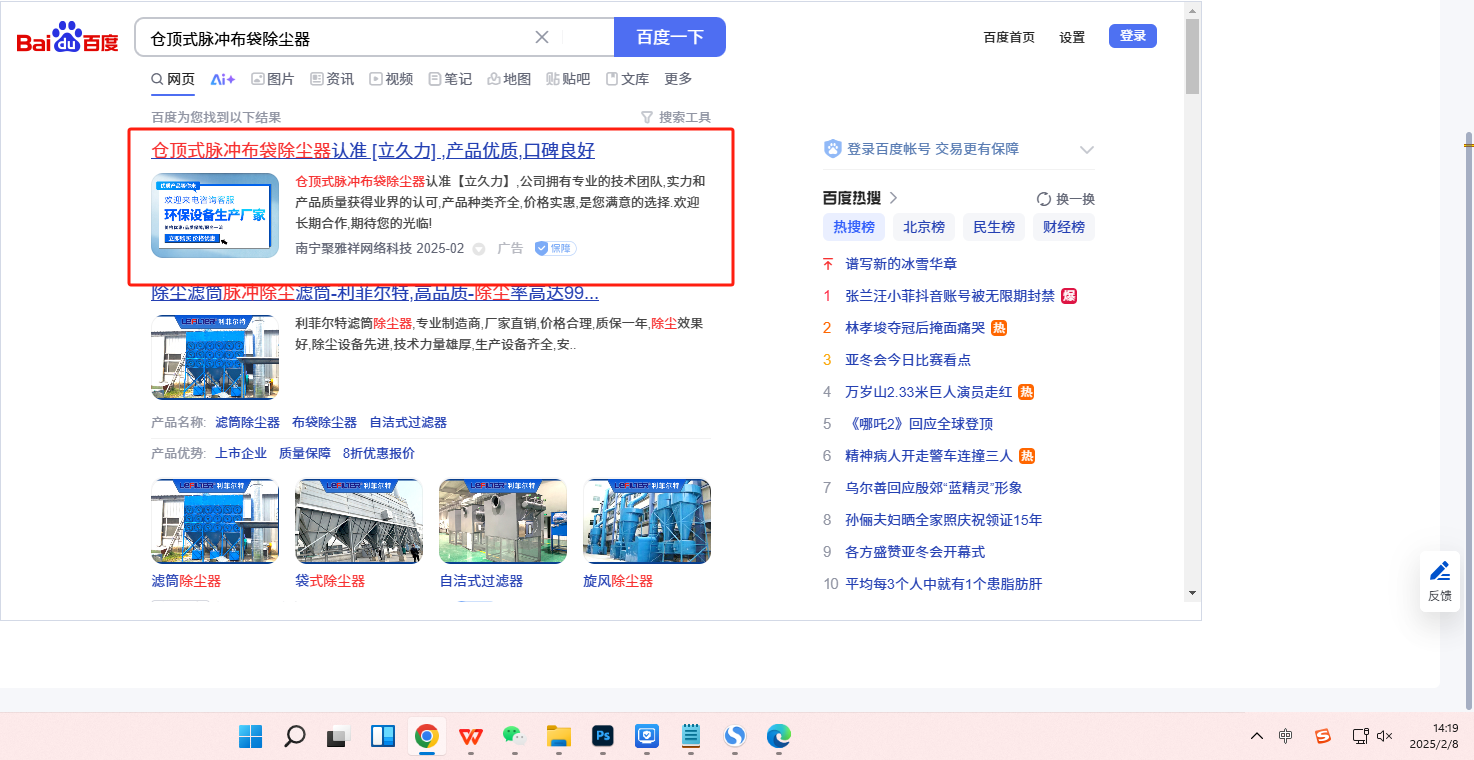Click the page's vertical scrollbar thumb
Screen dimensions: 1474x760
click(1191, 56)
